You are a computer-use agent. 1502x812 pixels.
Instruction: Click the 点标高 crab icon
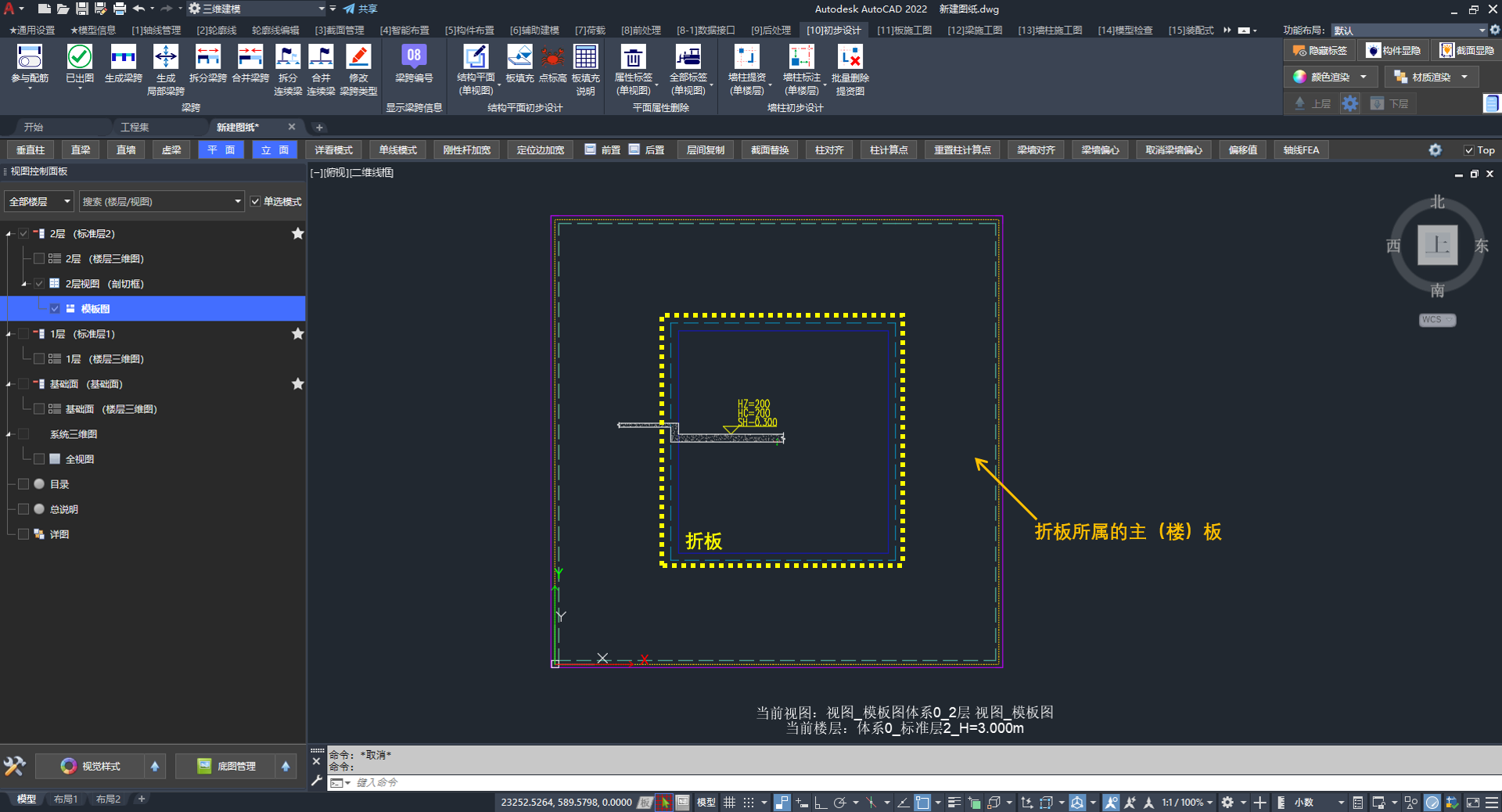552,58
